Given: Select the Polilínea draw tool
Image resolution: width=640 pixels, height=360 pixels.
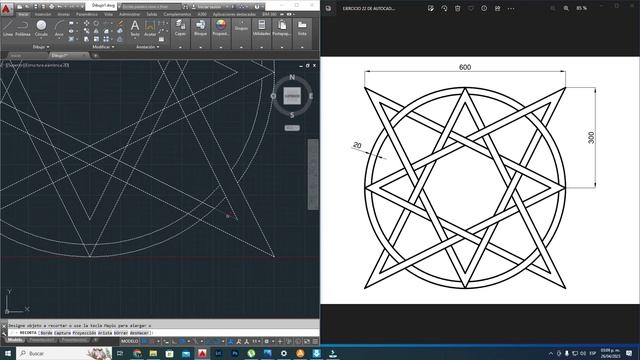Looking at the screenshot, I should click(x=23, y=28).
